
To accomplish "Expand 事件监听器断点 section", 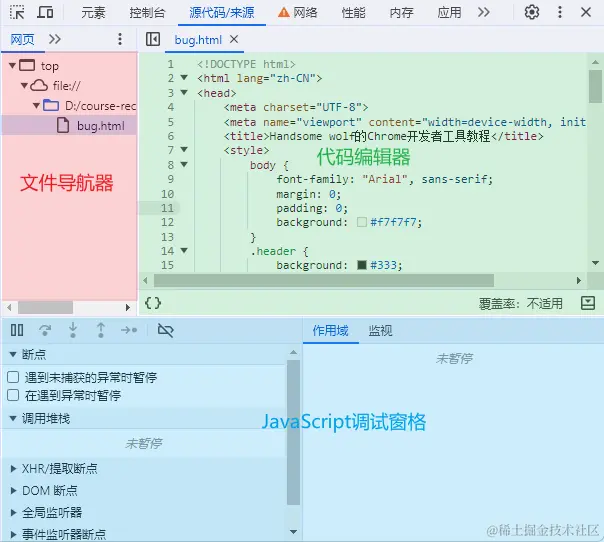I will 13,534.
